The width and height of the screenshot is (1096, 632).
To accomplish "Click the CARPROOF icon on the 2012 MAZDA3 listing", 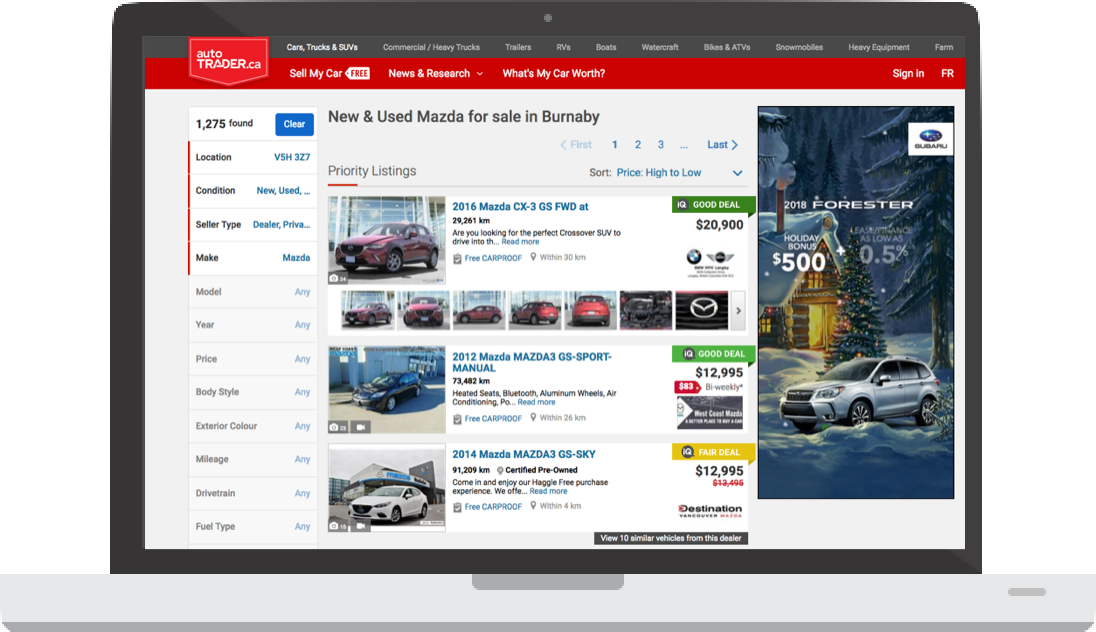I will pyautogui.click(x=457, y=419).
